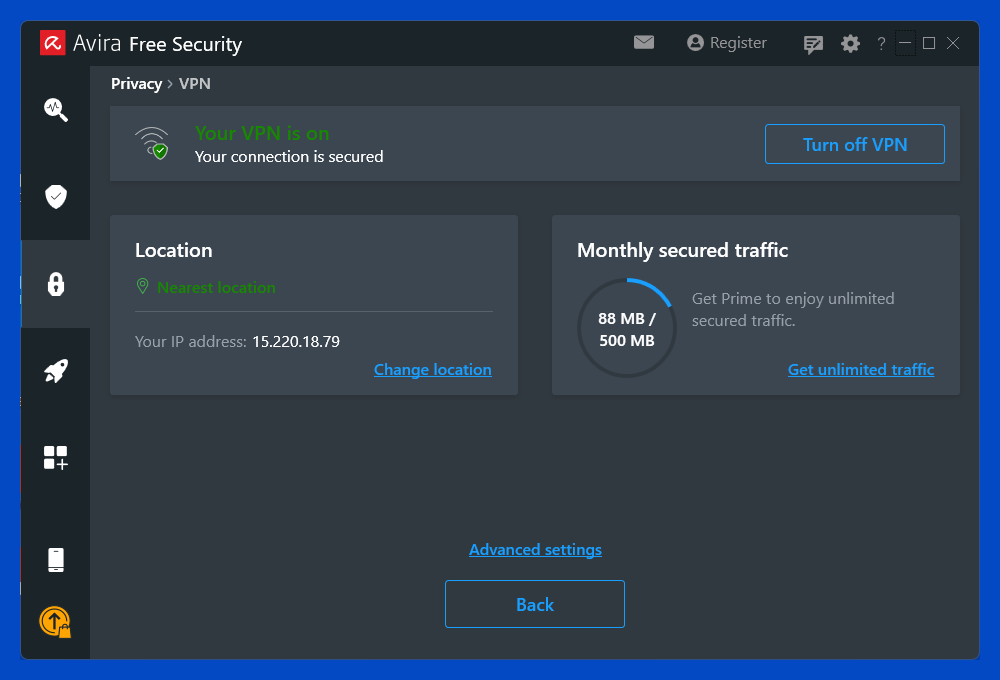Turn off the VPN
This screenshot has width=1000, height=680.
855,144
